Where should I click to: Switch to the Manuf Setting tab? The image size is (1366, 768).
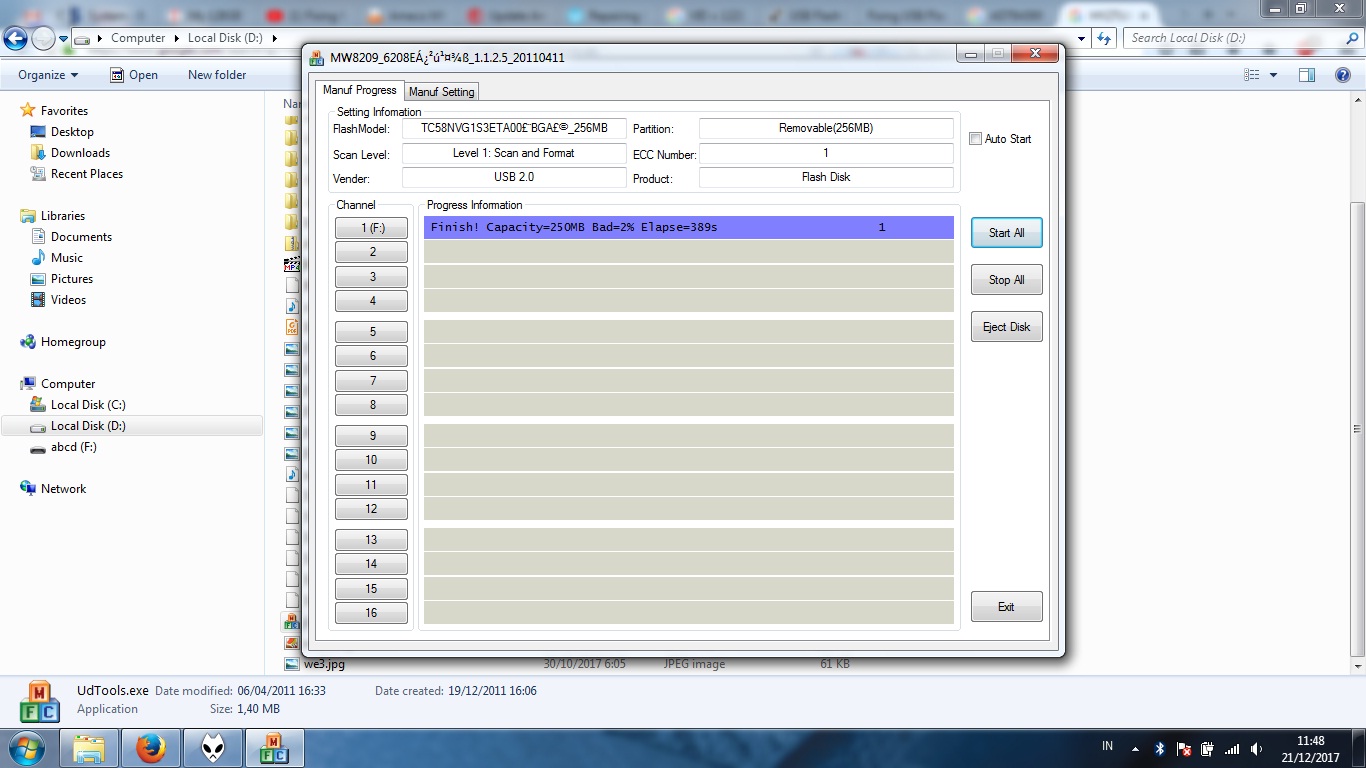pos(441,90)
